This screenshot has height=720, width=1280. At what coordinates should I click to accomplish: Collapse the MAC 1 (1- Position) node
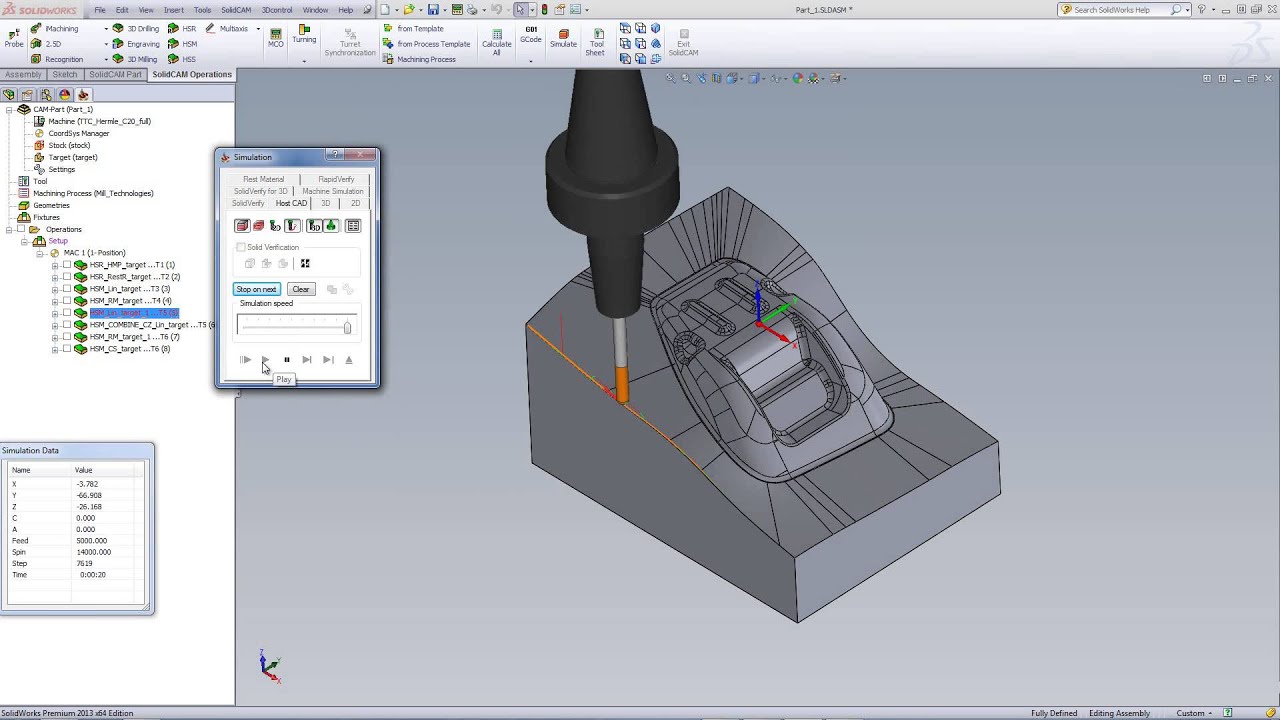point(41,253)
